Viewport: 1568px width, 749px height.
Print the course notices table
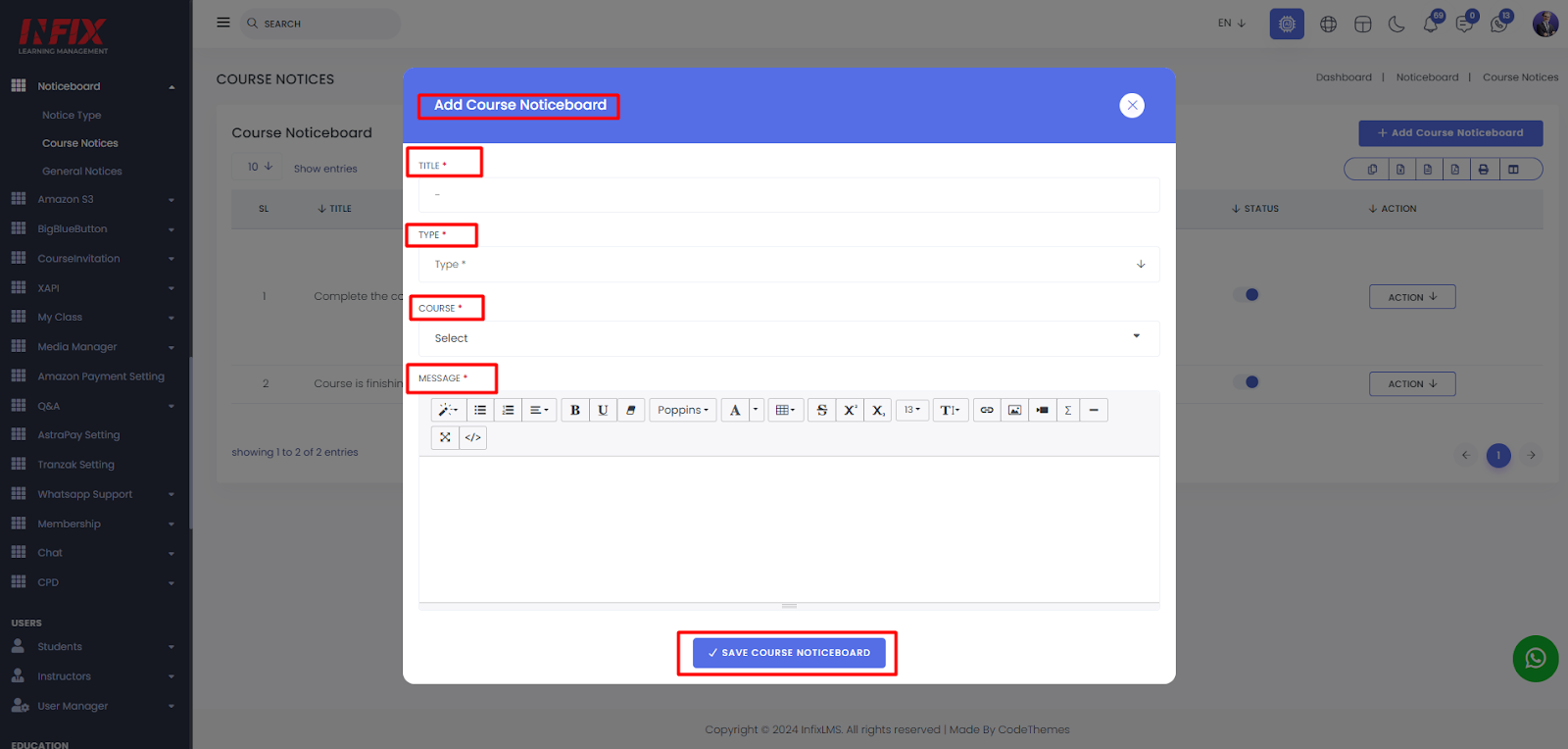point(1483,170)
